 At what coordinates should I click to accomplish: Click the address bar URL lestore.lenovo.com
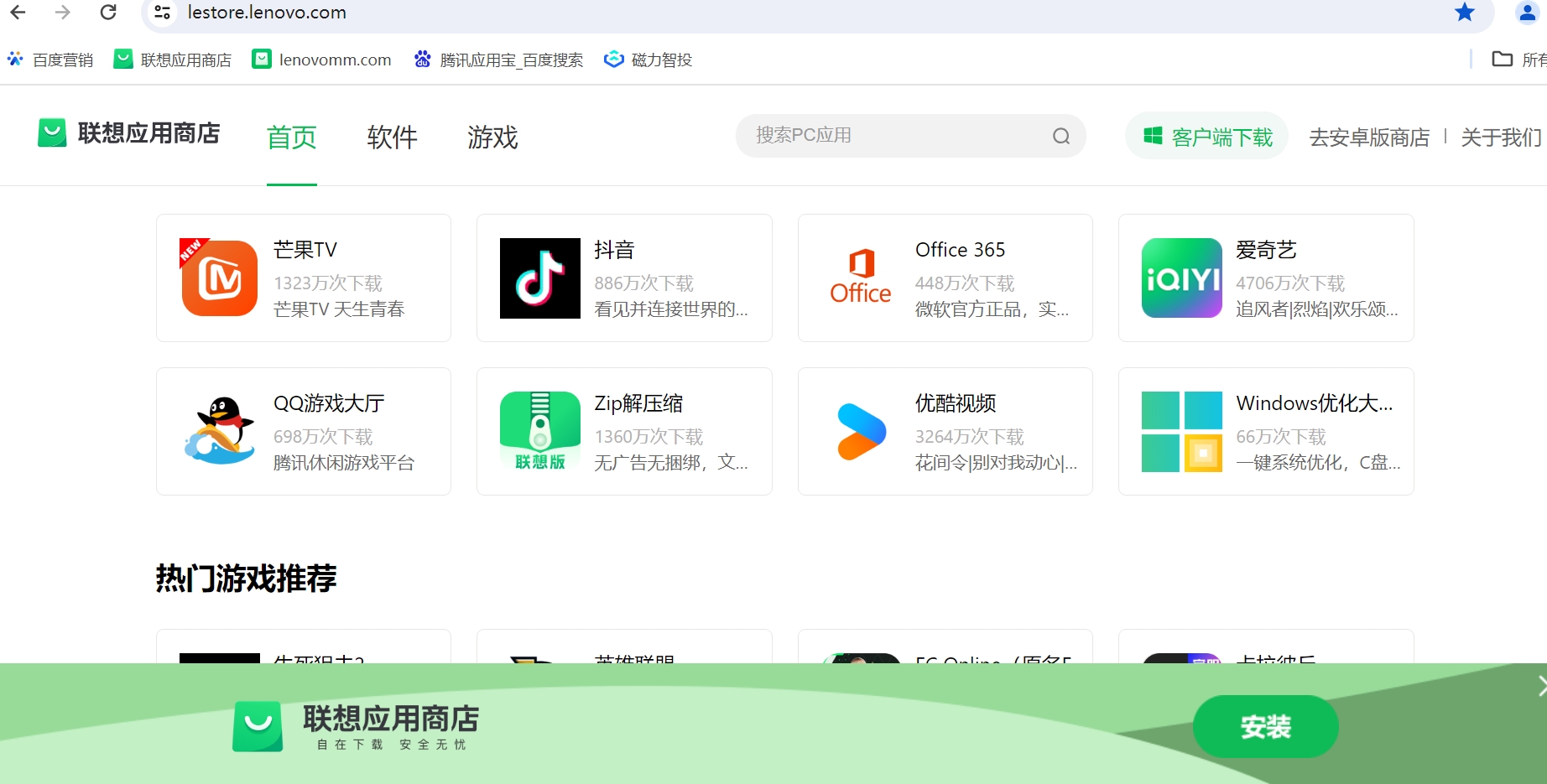pos(267,13)
